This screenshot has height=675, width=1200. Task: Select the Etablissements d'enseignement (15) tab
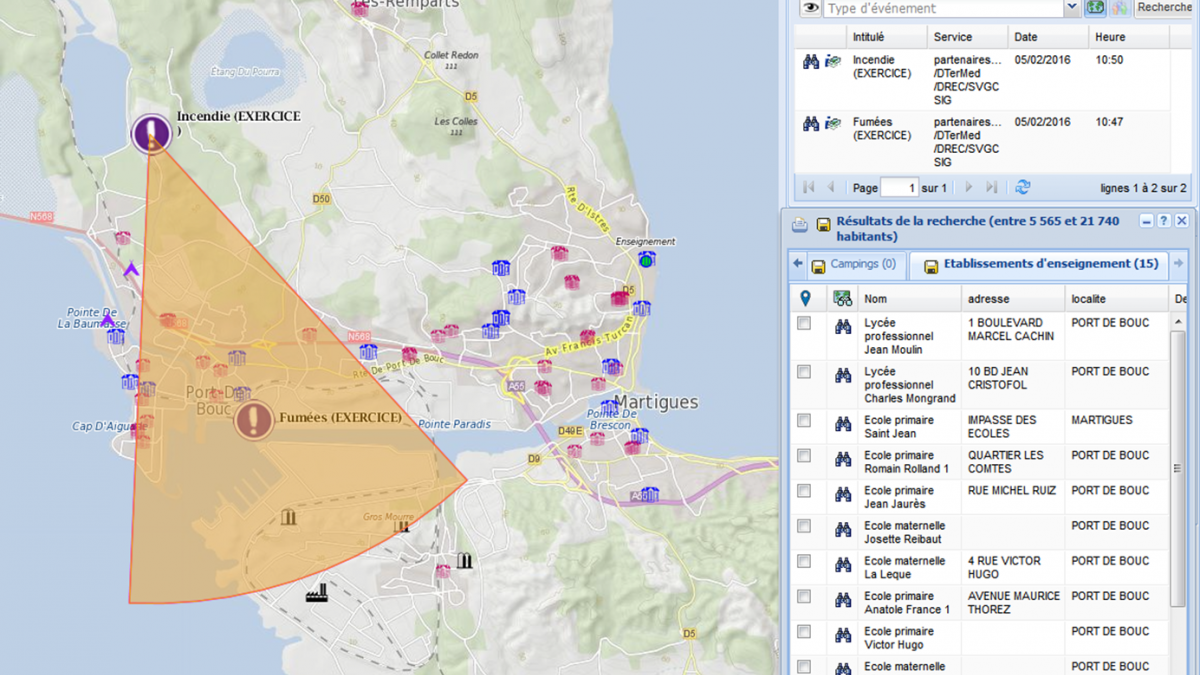1040,265
